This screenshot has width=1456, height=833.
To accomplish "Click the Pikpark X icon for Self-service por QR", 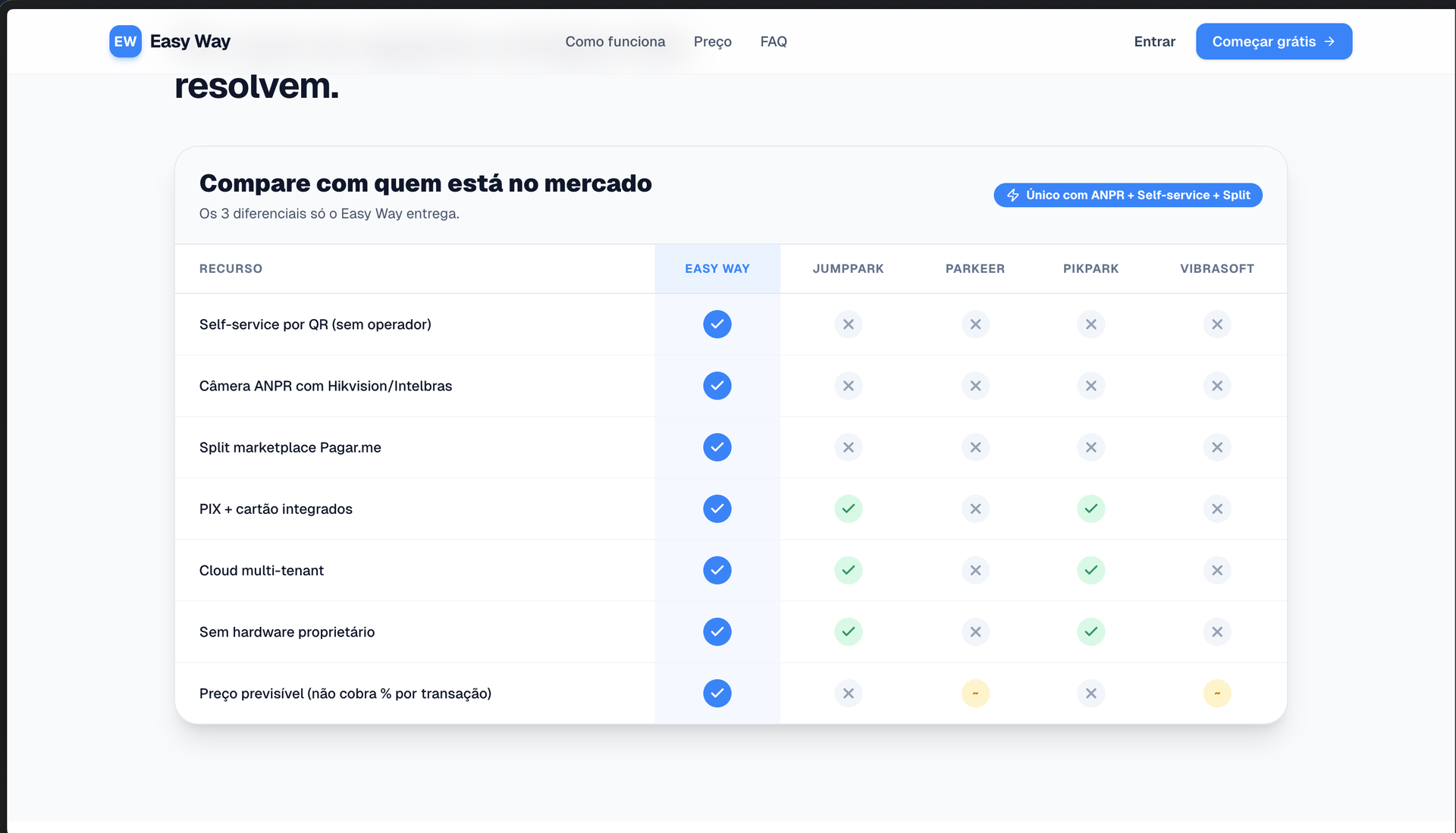I will click(x=1090, y=324).
